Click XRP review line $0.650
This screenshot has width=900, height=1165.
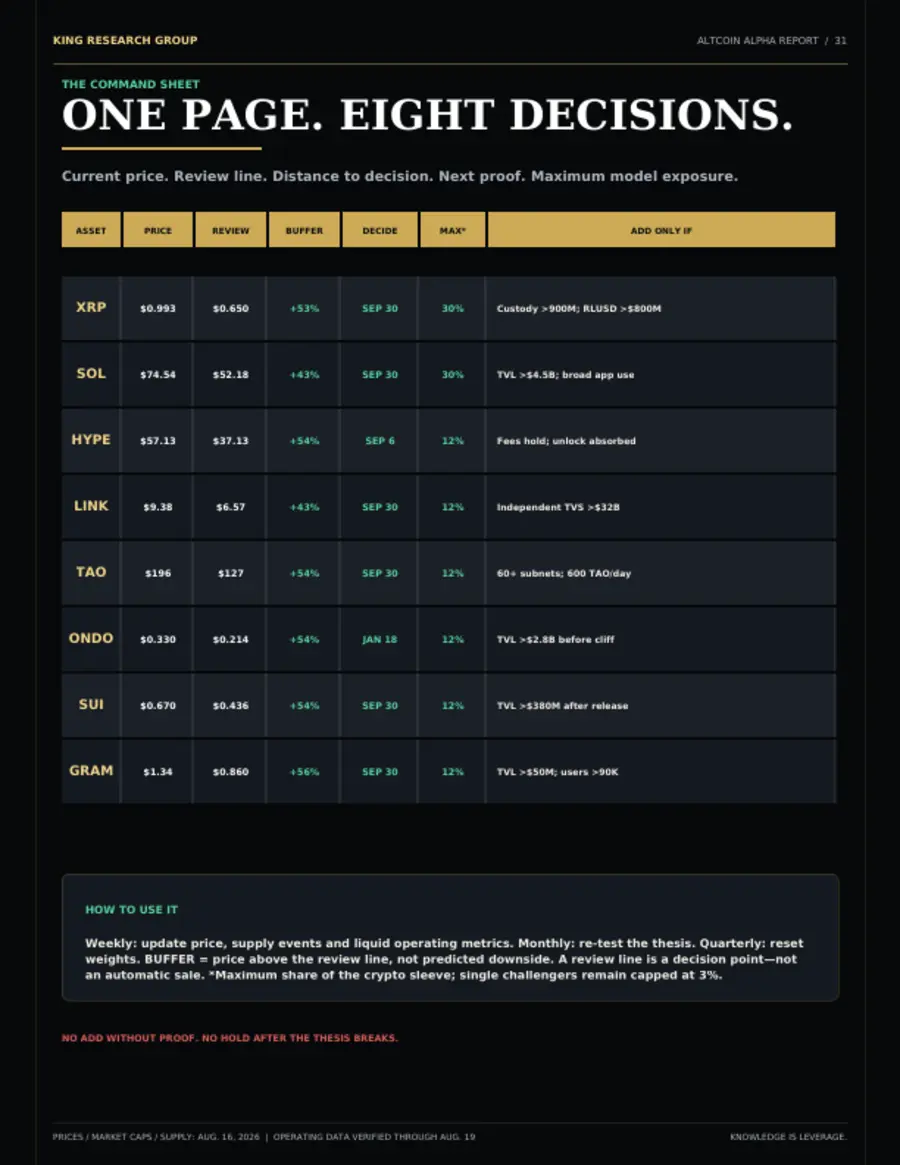[230, 308]
